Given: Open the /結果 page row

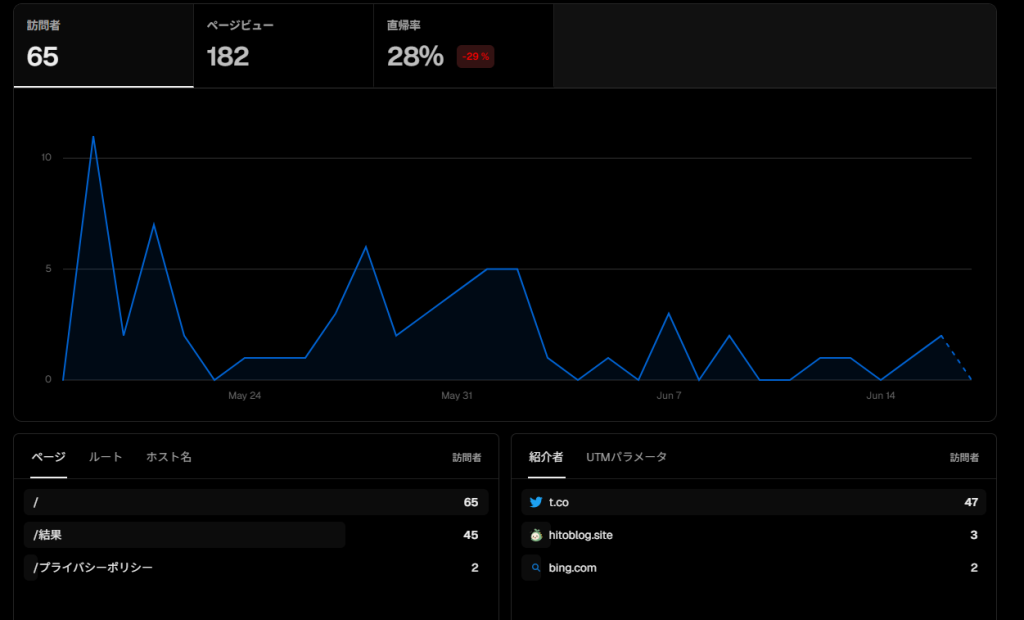Looking at the screenshot, I should click(256, 535).
